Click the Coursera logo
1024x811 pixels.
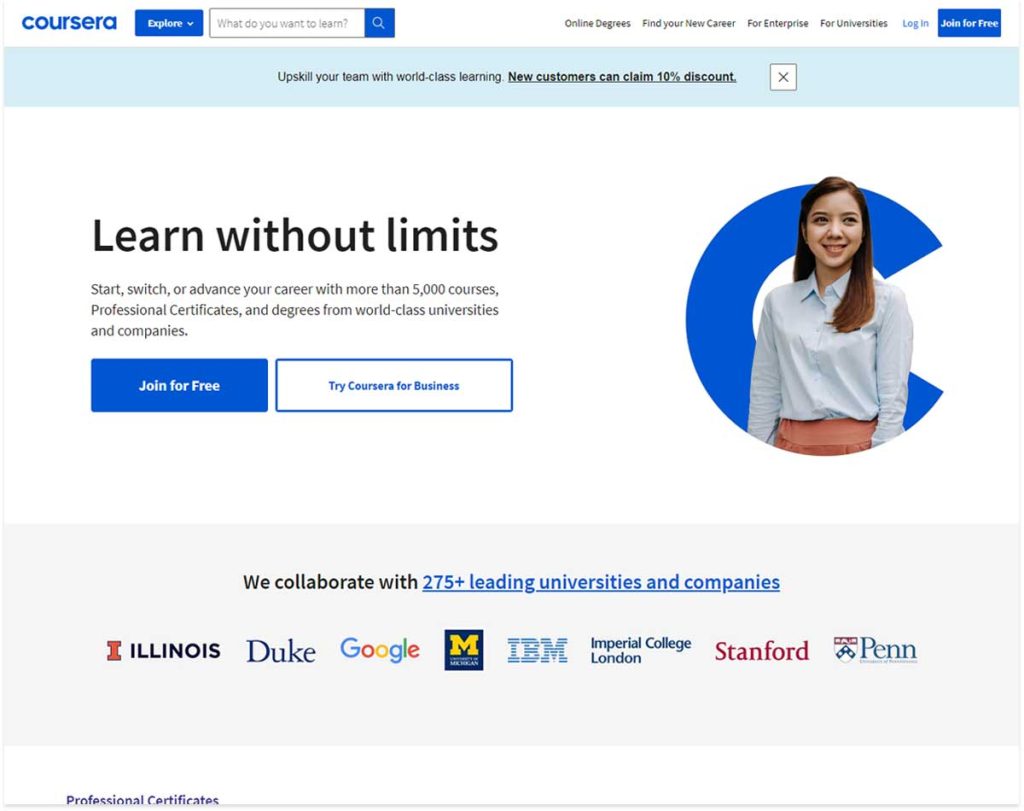coord(69,23)
